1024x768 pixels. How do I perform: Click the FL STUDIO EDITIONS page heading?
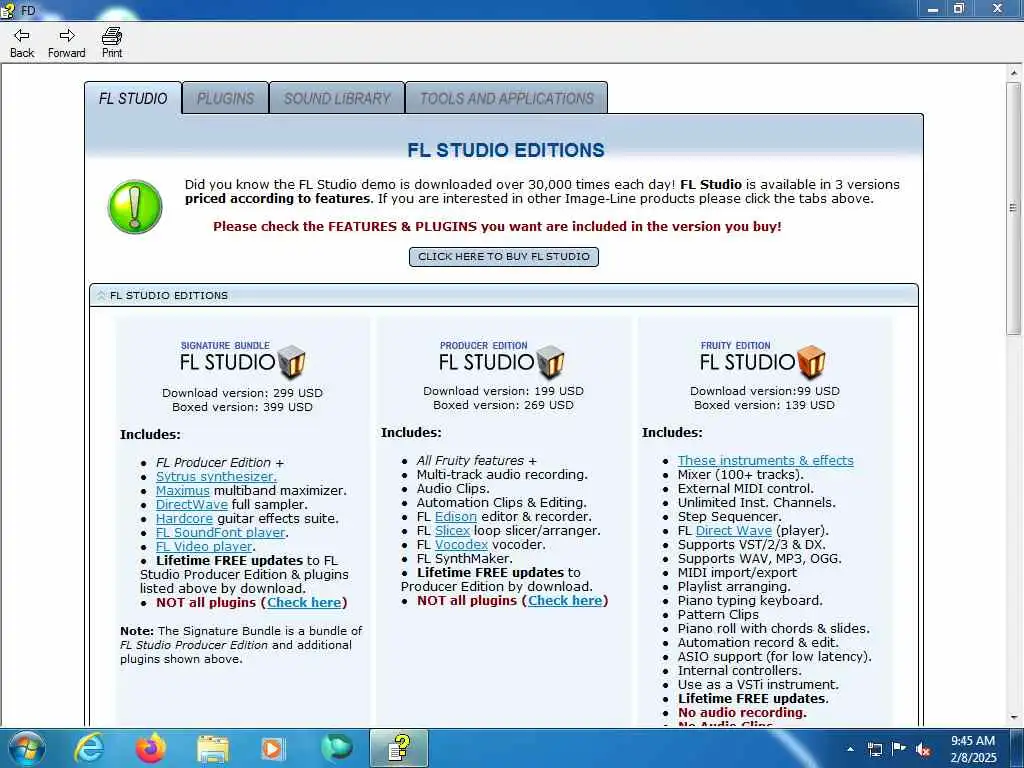point(506,150)
